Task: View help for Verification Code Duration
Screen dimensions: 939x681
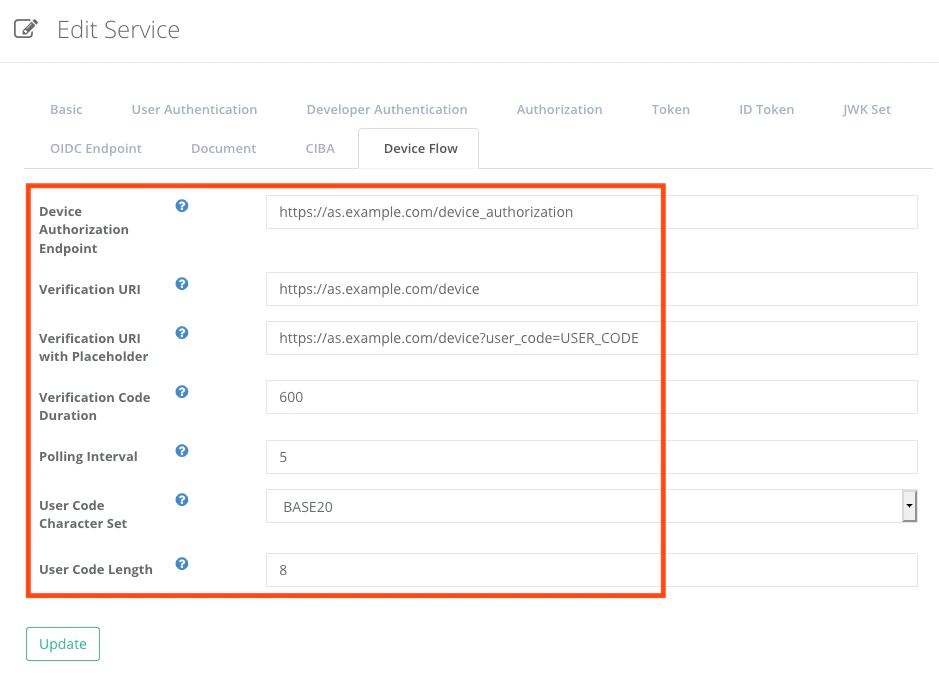Action: pyautogui.click(x=181, y=392)
